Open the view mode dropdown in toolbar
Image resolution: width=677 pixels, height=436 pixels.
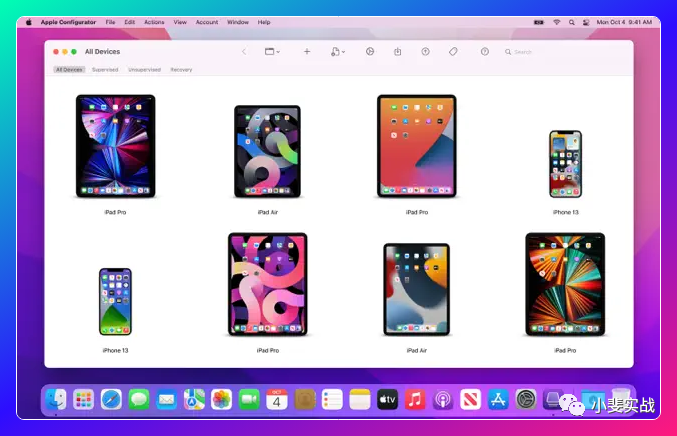272,51
